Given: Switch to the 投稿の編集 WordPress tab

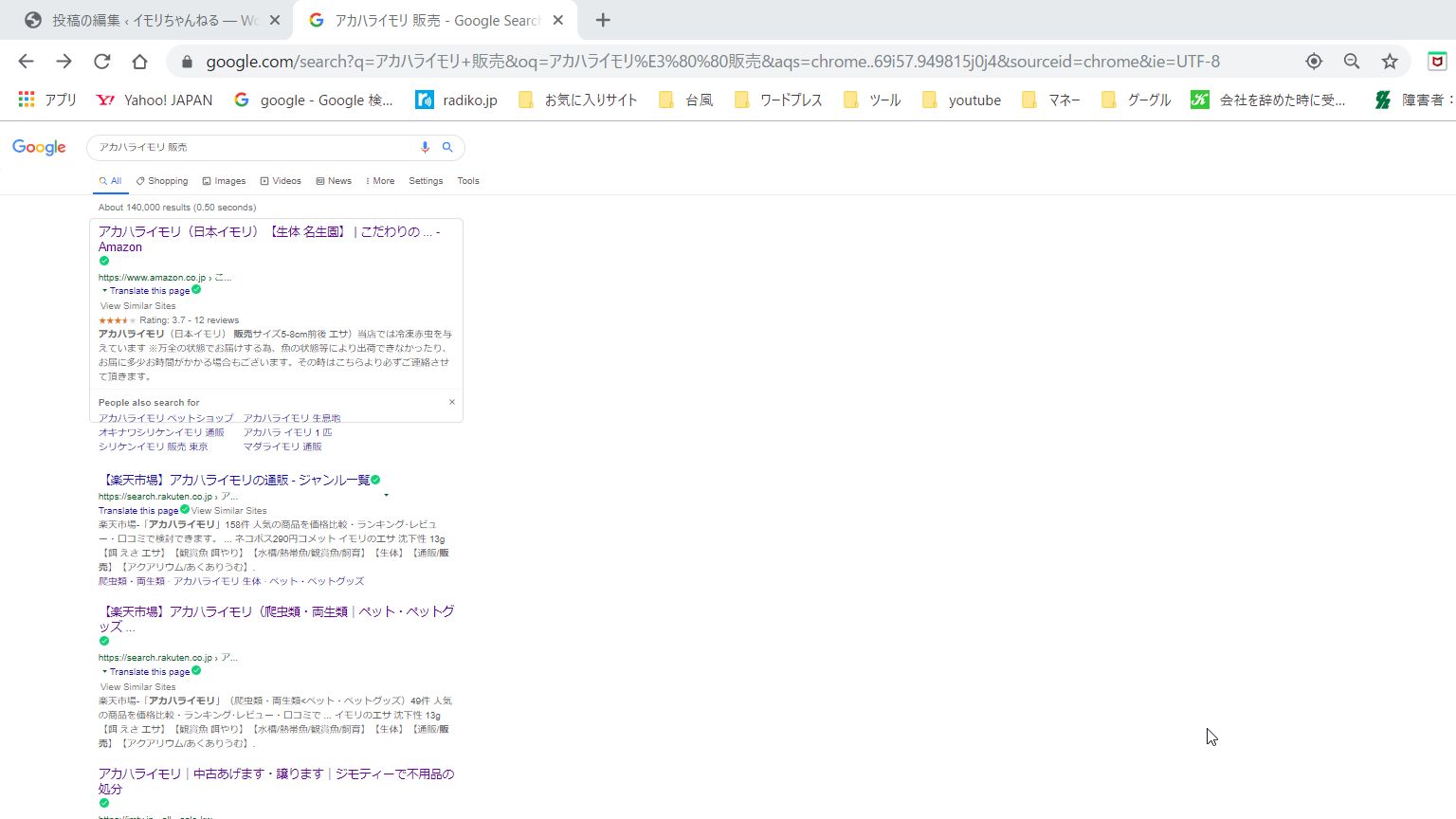Looking at the screenshot, I should (142, 20).
